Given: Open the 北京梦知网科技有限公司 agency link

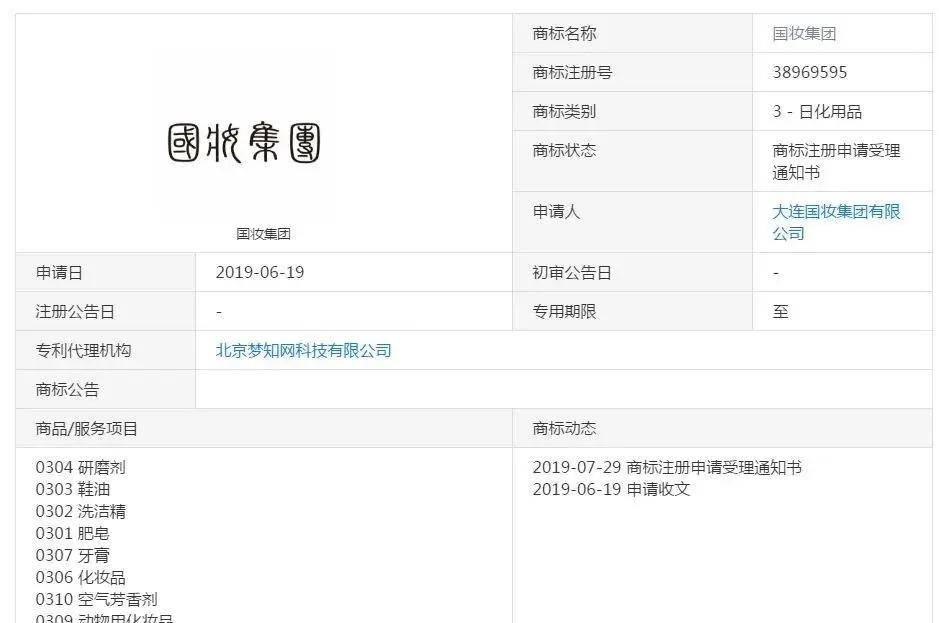Looking at the screenshot, I should 301,350.
